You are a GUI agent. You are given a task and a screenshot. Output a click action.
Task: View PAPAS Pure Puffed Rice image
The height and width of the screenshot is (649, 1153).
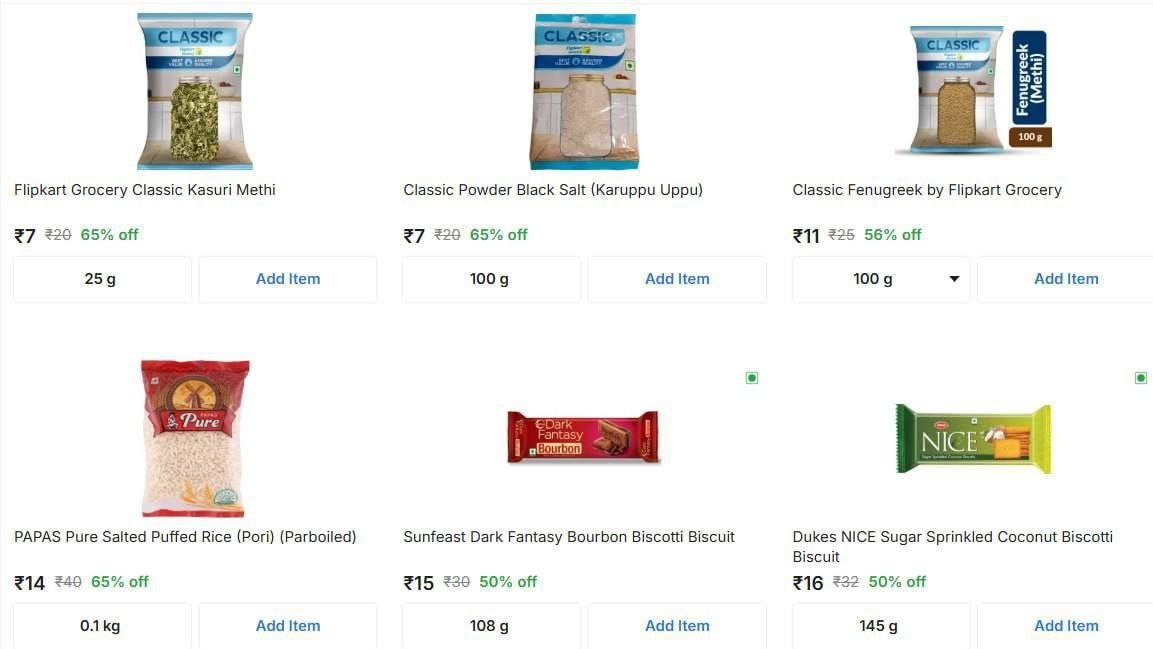(x=195, y=437)
